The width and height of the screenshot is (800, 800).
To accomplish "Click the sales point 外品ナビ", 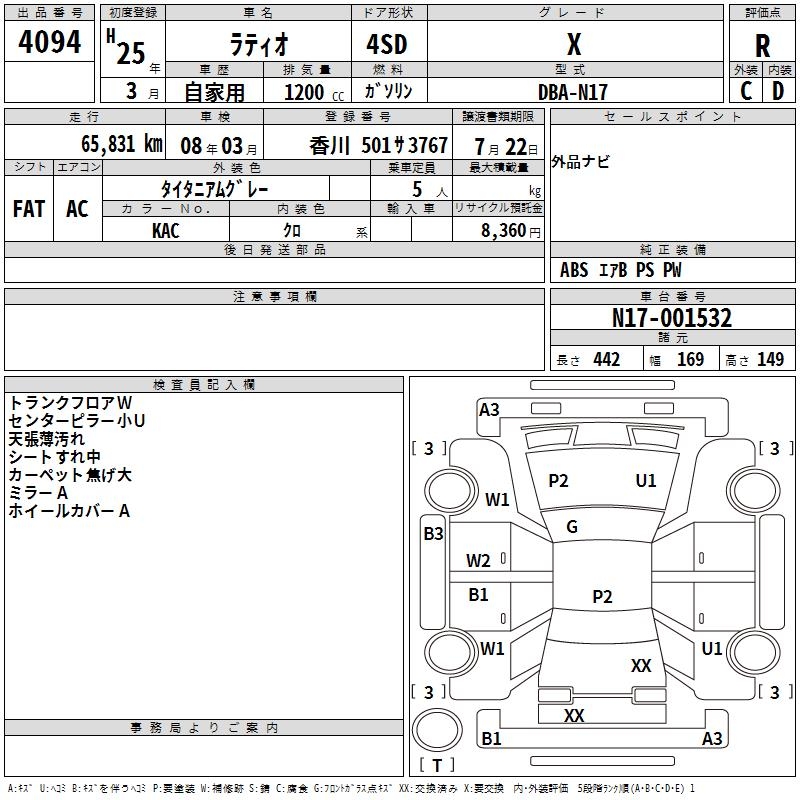I will tap(580, 162).
